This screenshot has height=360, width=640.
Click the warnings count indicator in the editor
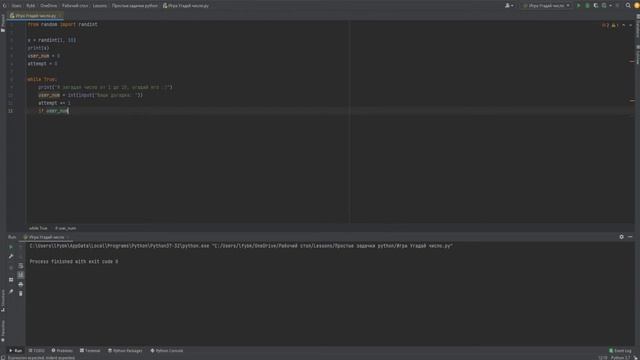(615, 25)
